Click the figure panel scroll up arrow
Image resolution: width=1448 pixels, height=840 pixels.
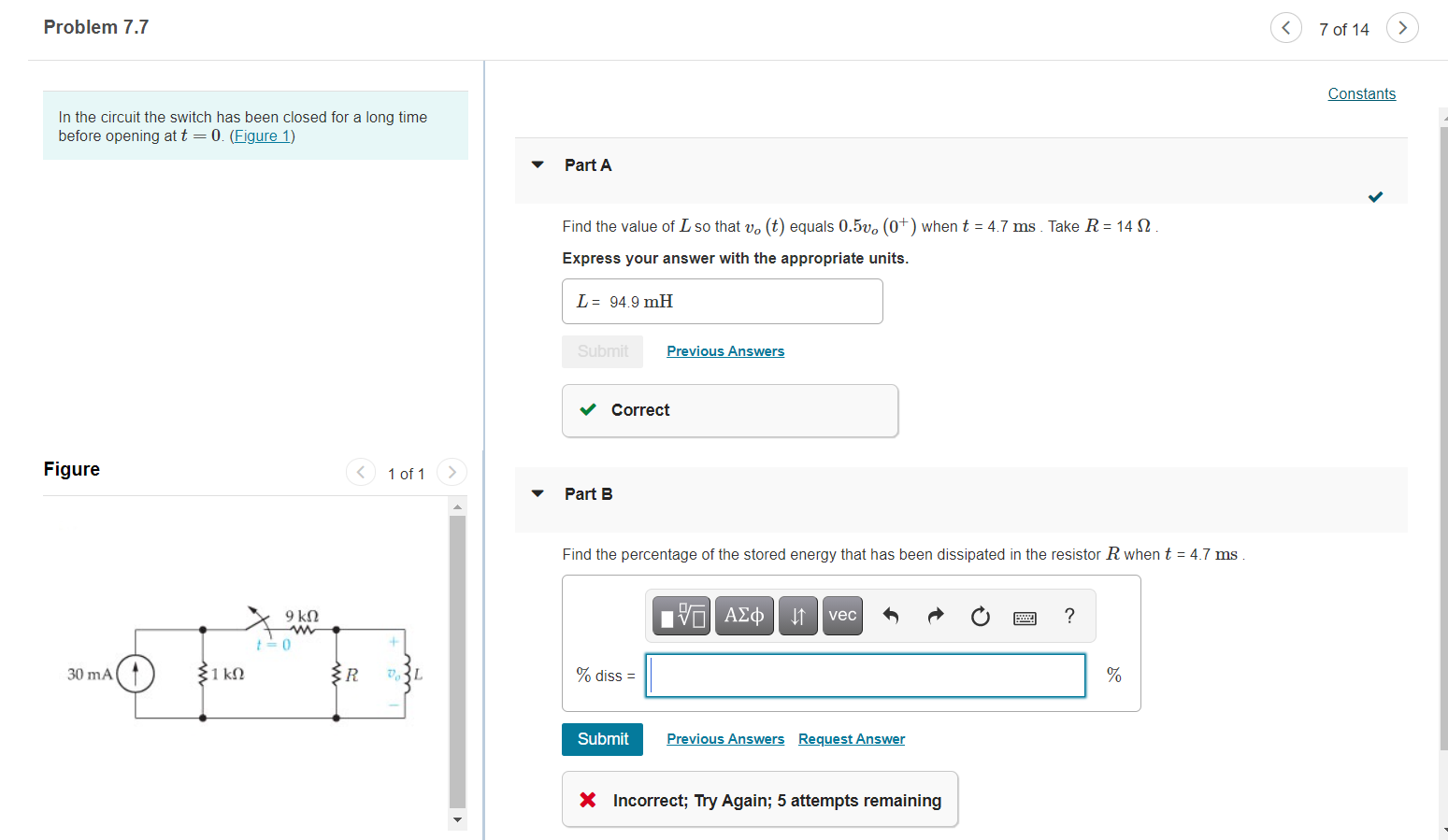click(457, 506)
